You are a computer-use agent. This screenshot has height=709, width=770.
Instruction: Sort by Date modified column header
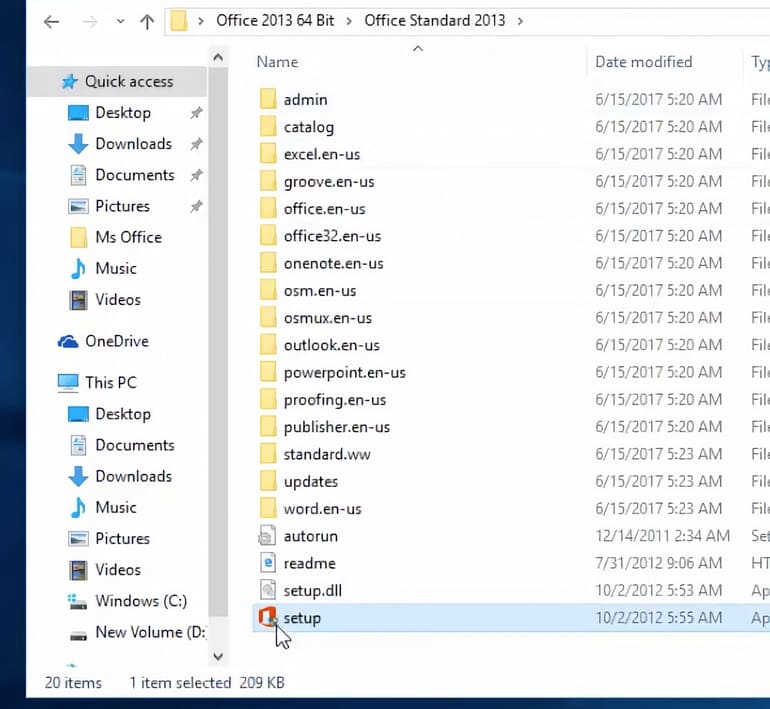[x=643, y=62]
